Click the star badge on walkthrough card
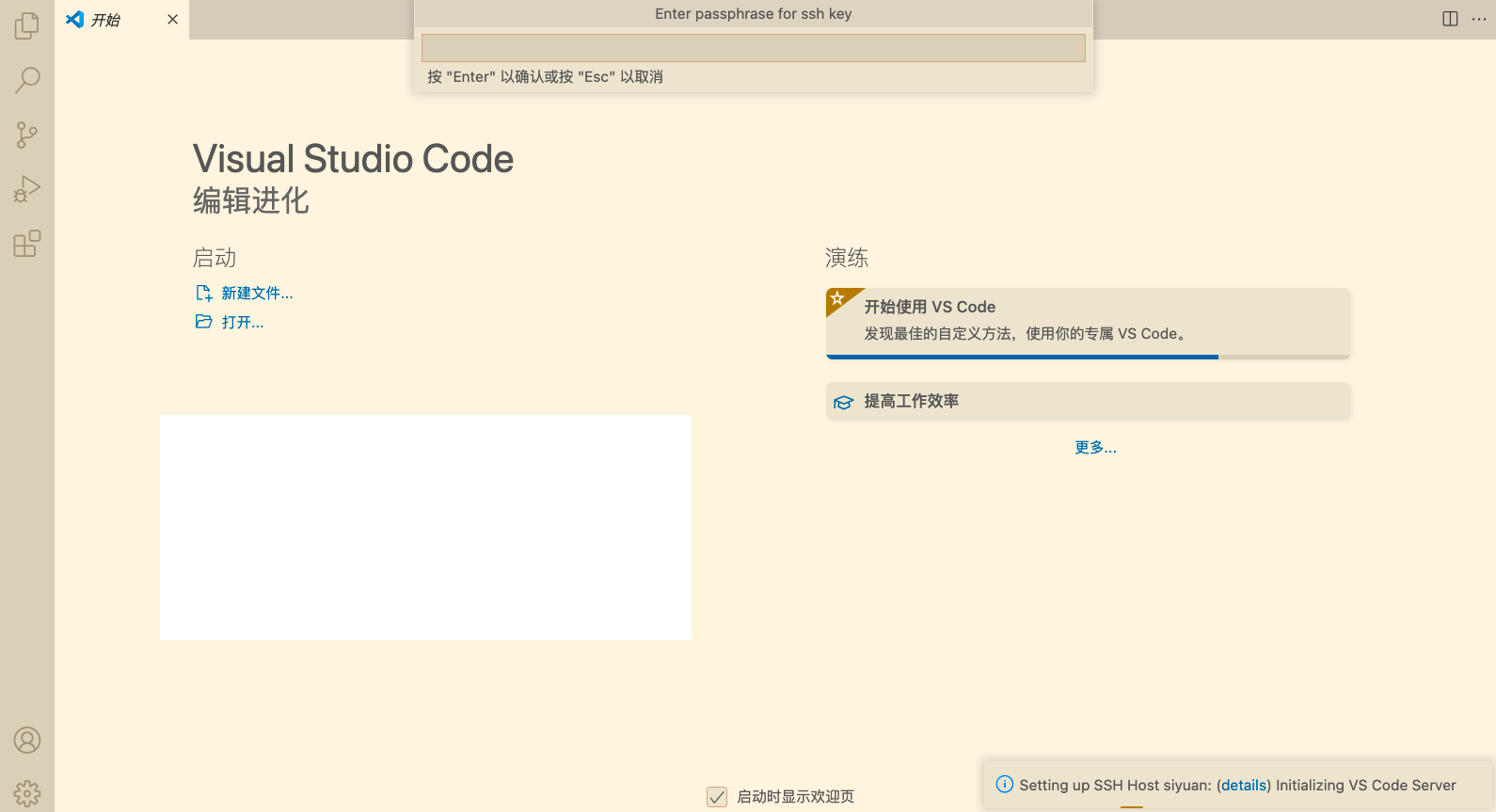Image resolution: width=1496 pixels, height=812 pixels. 837,298
